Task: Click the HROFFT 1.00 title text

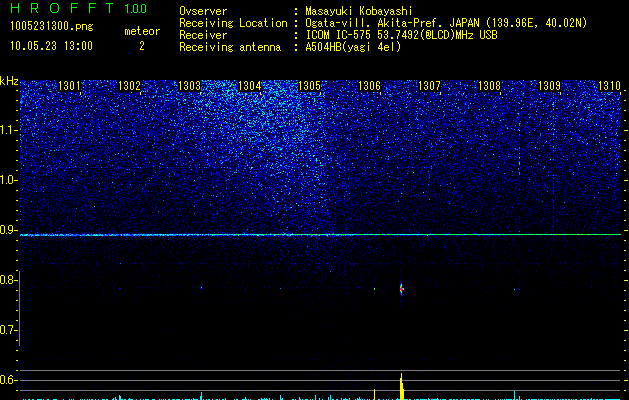Action: pos(78,8)
